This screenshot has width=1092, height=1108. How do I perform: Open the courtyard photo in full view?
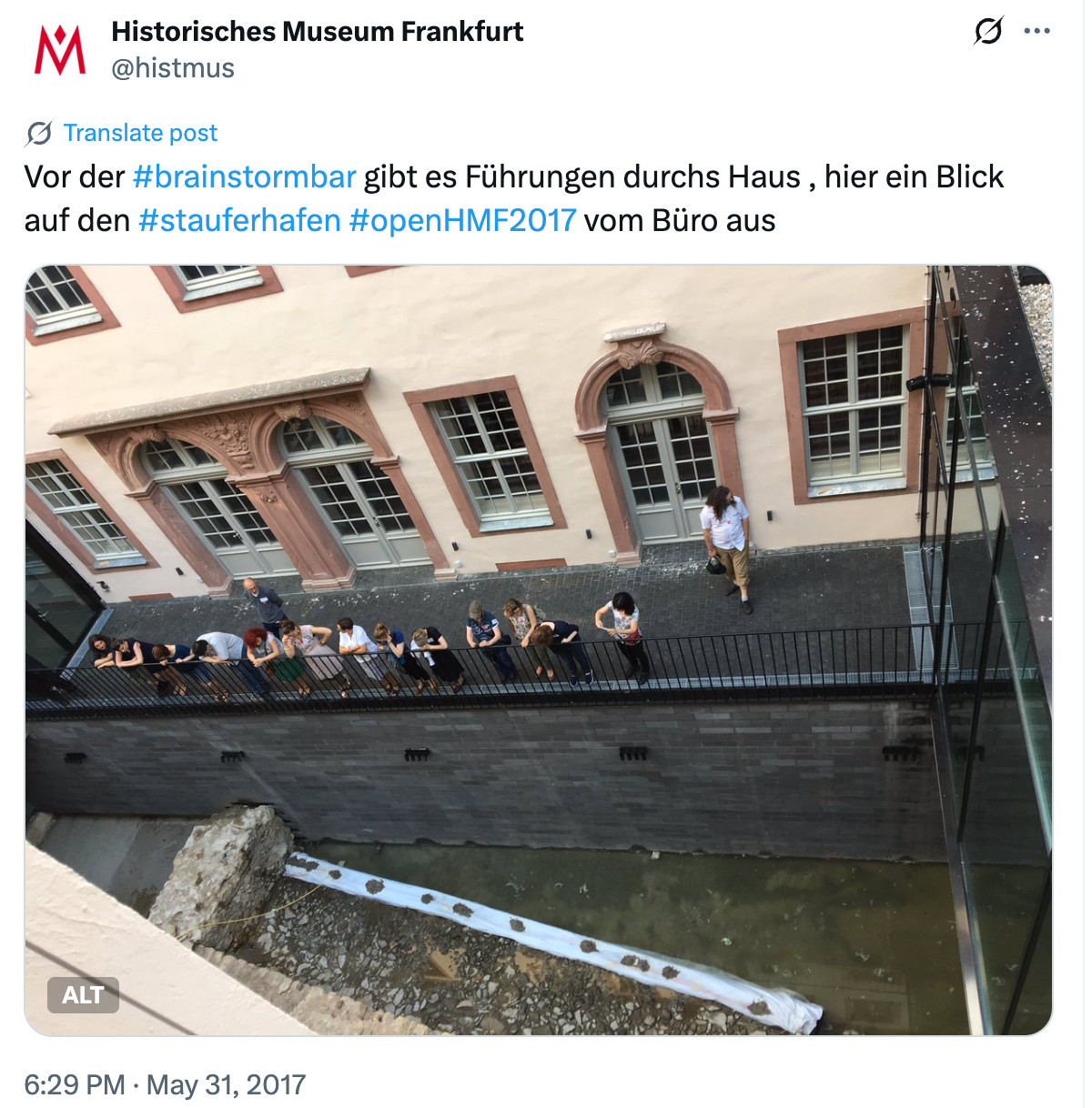pos(538,650)
